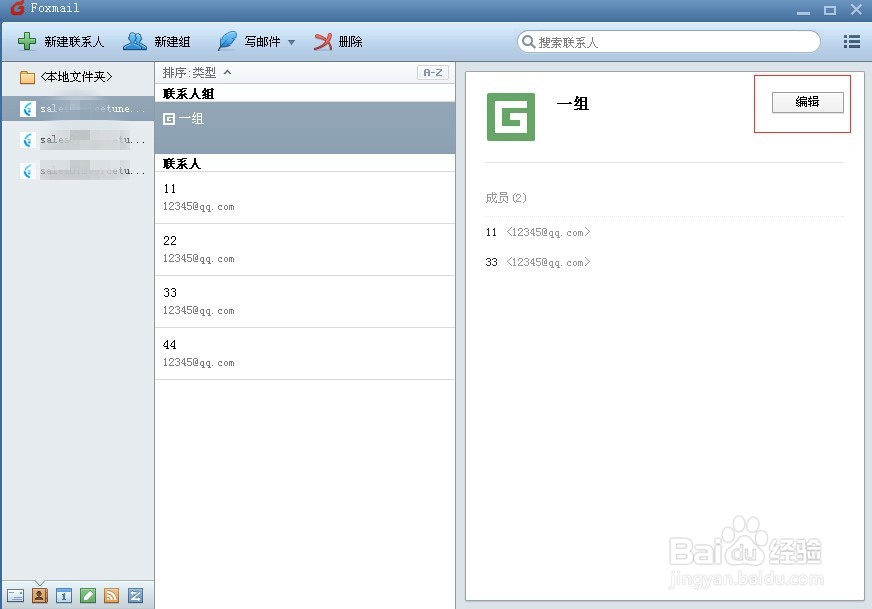Click the list view icon near the search bar
Image resolution: width=872 pixels, height=609 pixels.
coord(851,41)
